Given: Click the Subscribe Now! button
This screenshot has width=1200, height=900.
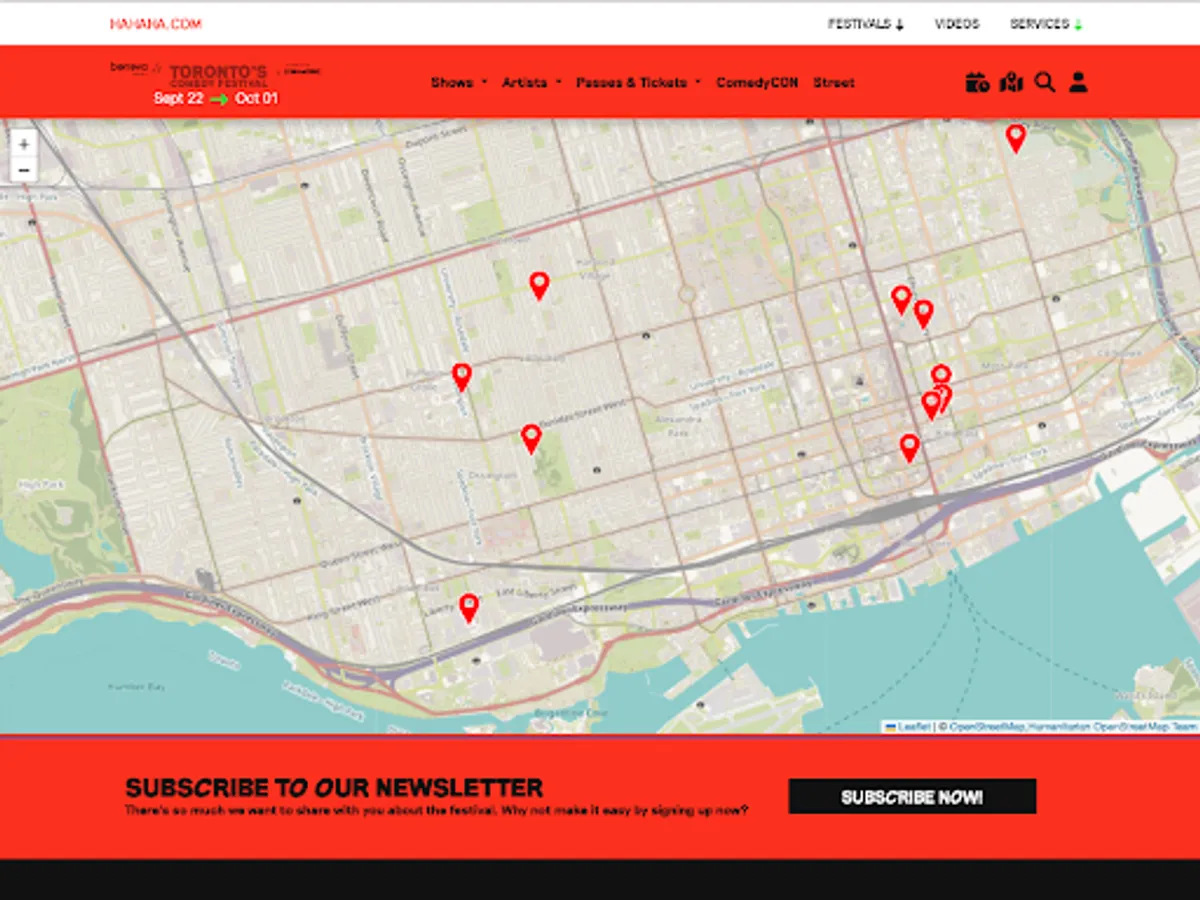Looking at the screenshot, I should click(912, 797).
